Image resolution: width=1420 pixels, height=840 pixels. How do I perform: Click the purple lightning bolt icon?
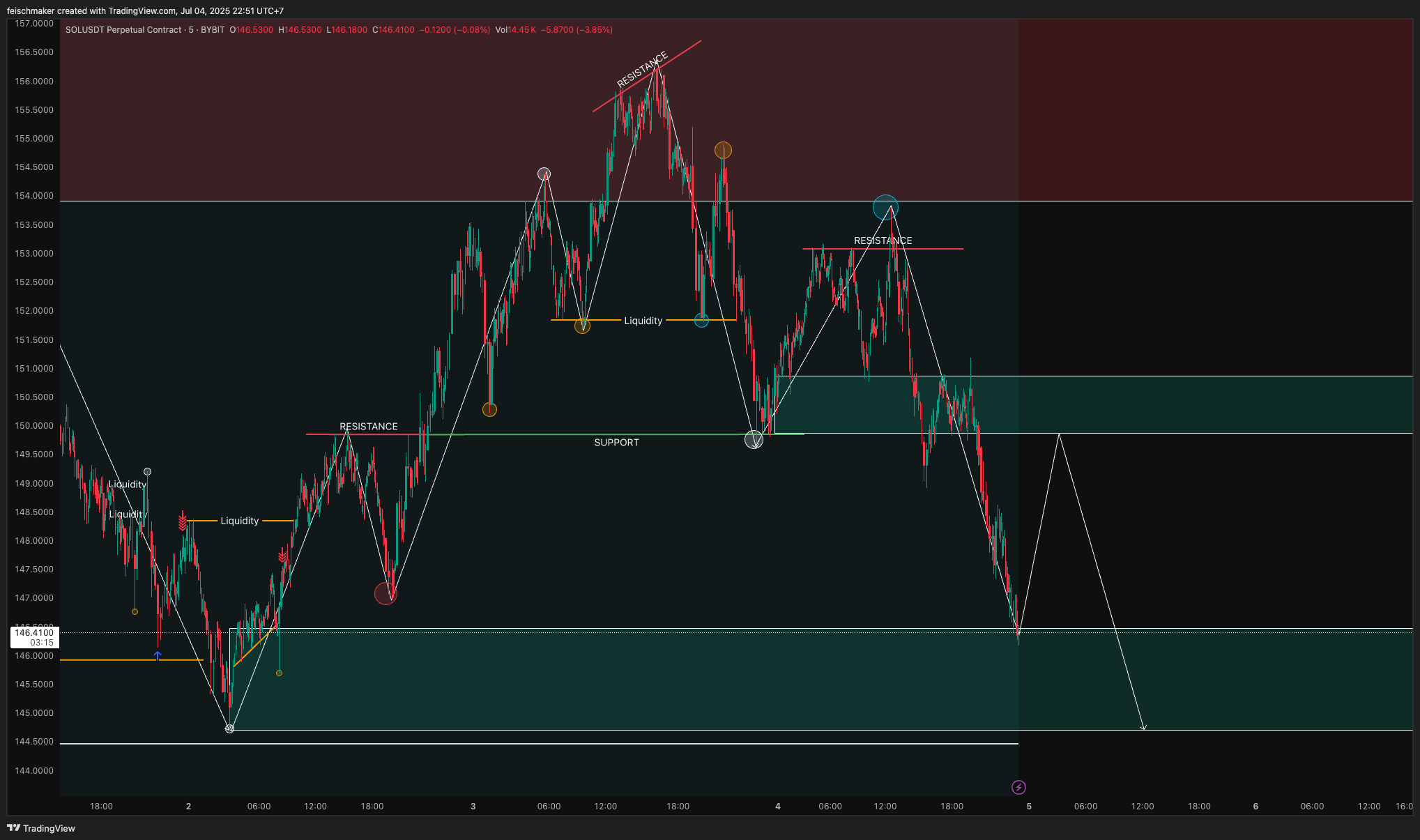1018,787
